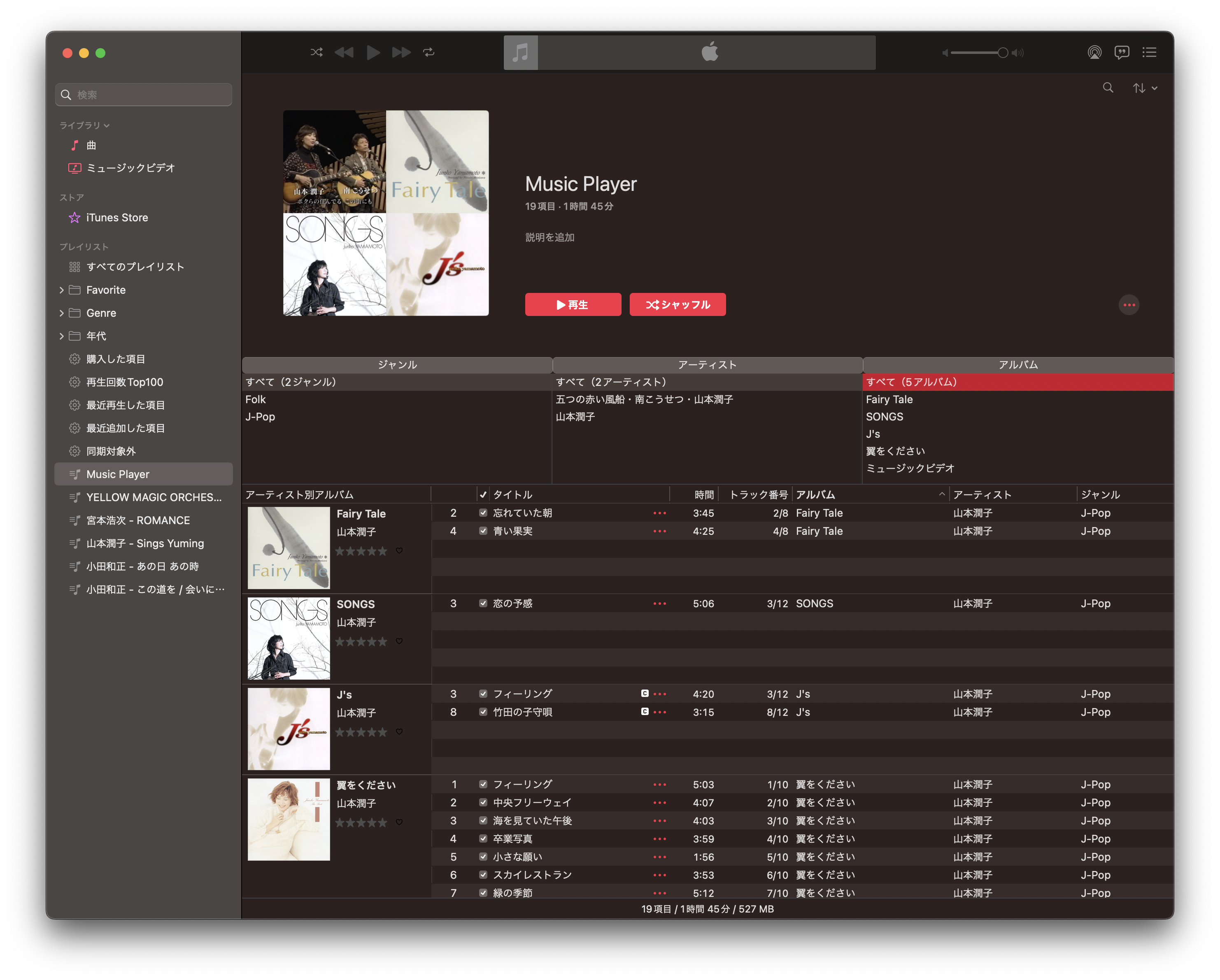Open the sort order dropdown

click(1145, 88)
